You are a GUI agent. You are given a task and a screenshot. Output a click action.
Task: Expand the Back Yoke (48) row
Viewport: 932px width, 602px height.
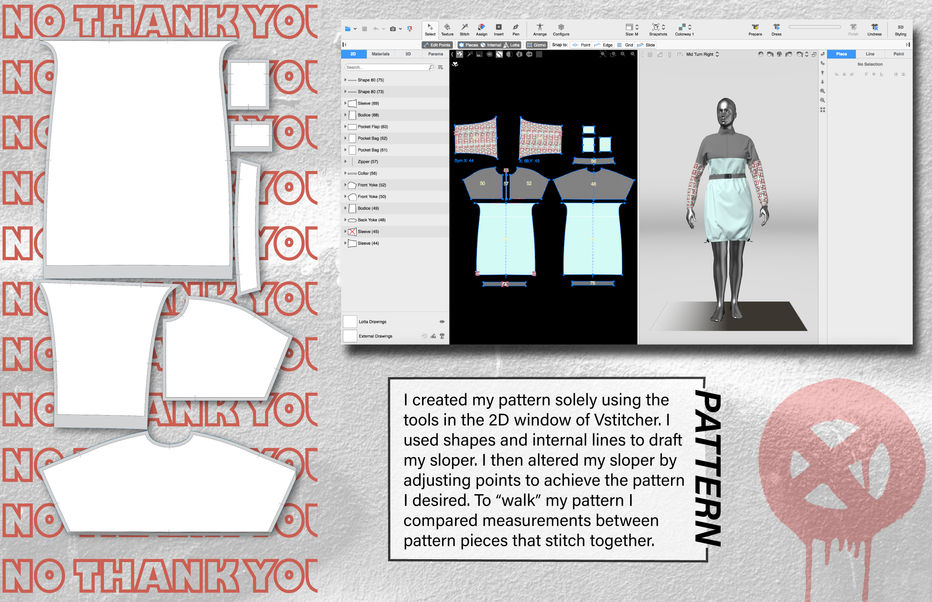tap(345, 220)
